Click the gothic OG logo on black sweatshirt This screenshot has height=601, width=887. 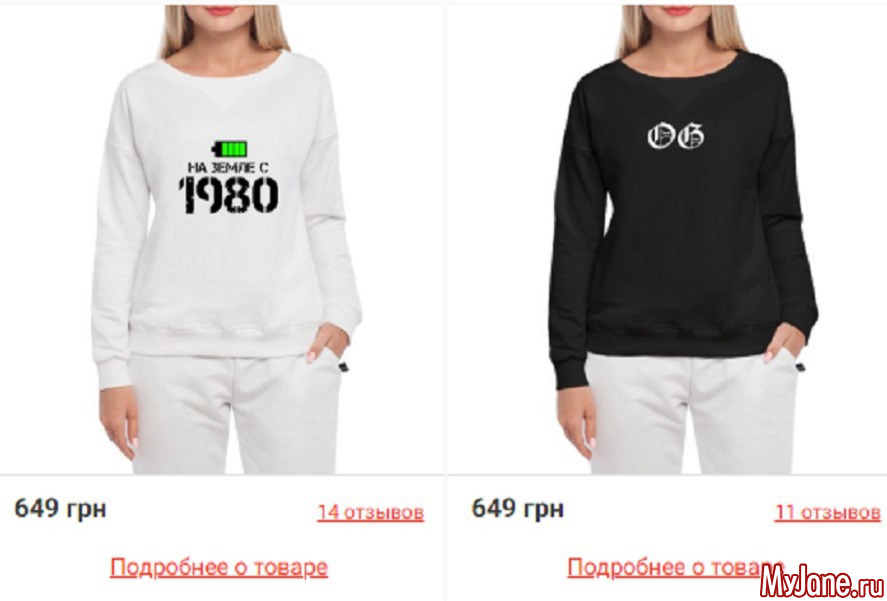click(x=676, y=136)
